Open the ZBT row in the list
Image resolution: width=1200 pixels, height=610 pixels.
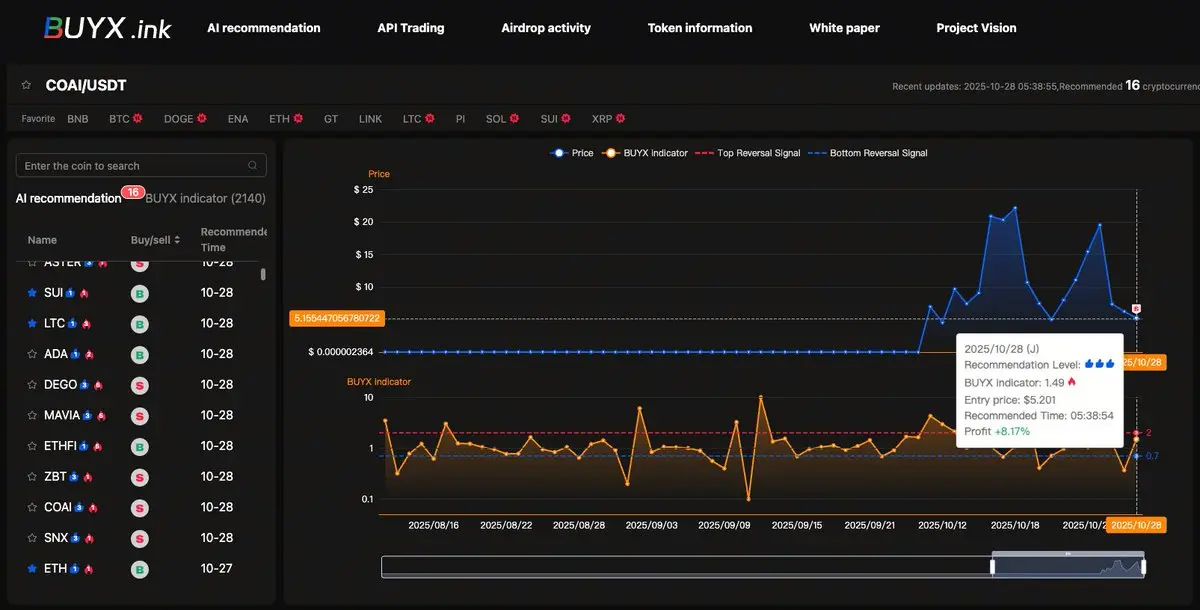56,477
